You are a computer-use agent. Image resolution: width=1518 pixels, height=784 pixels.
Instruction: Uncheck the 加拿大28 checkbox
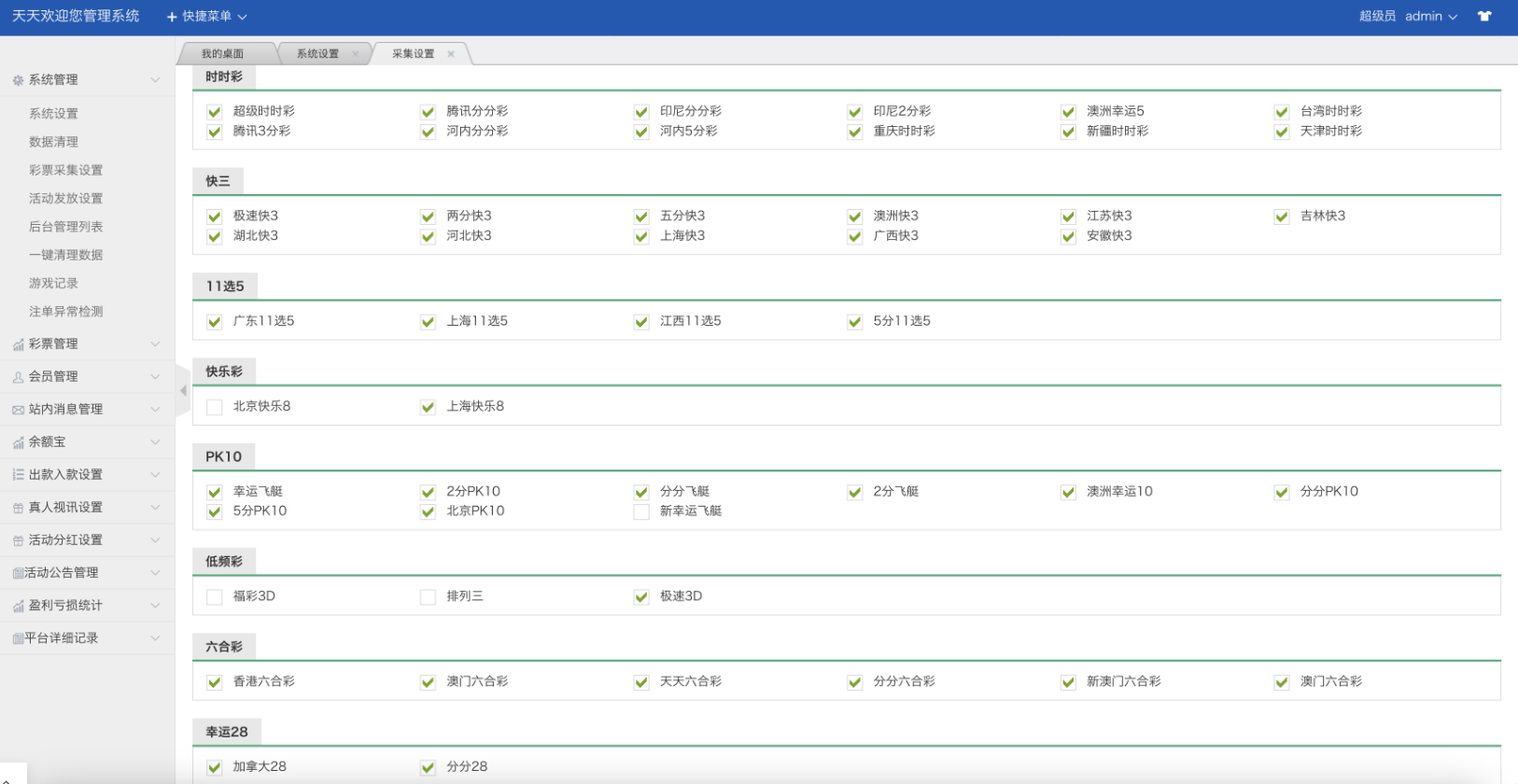[215, 767]
